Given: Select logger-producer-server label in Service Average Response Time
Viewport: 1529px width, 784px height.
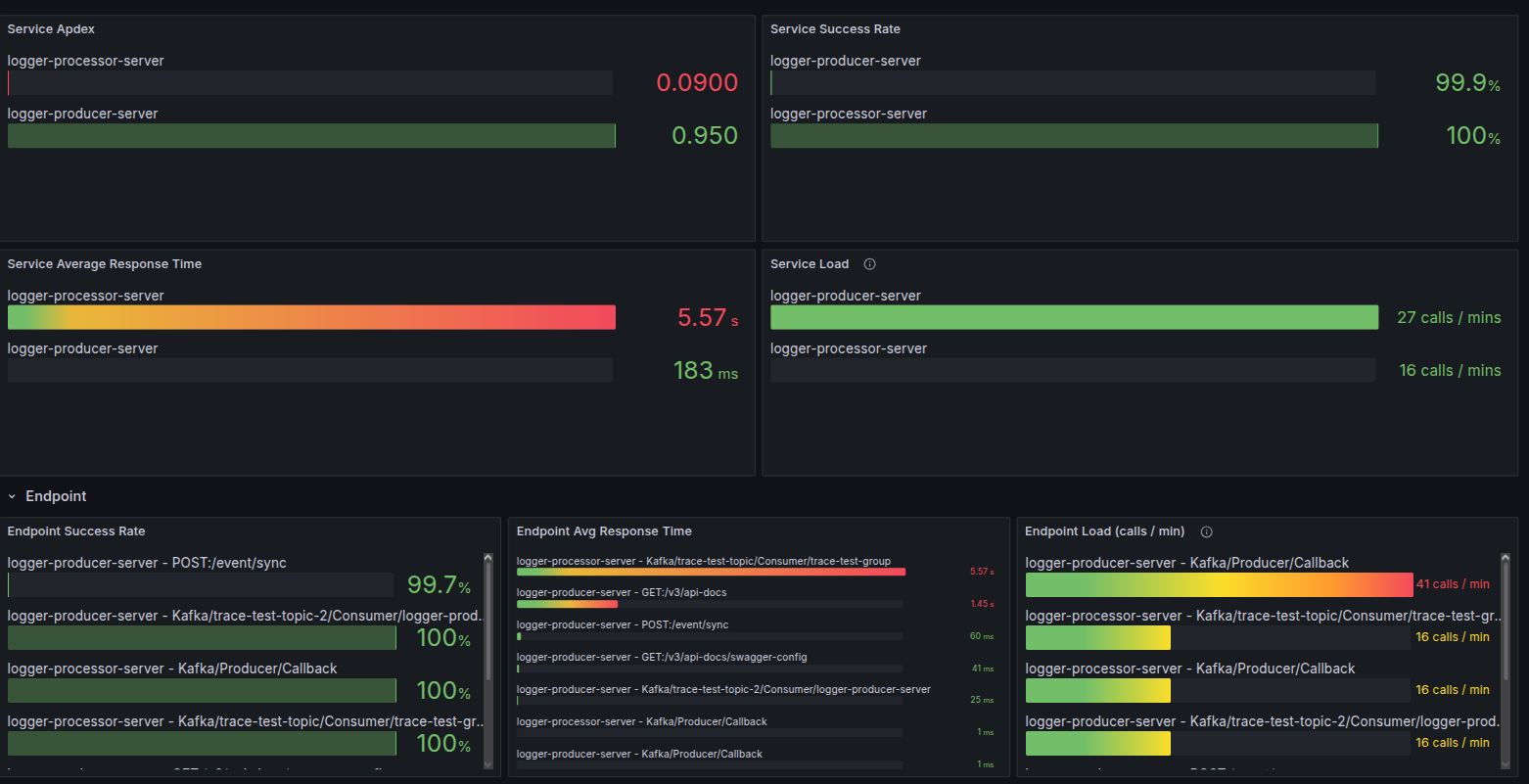Looking at the screenshot, I should click(x=82, y=348).
